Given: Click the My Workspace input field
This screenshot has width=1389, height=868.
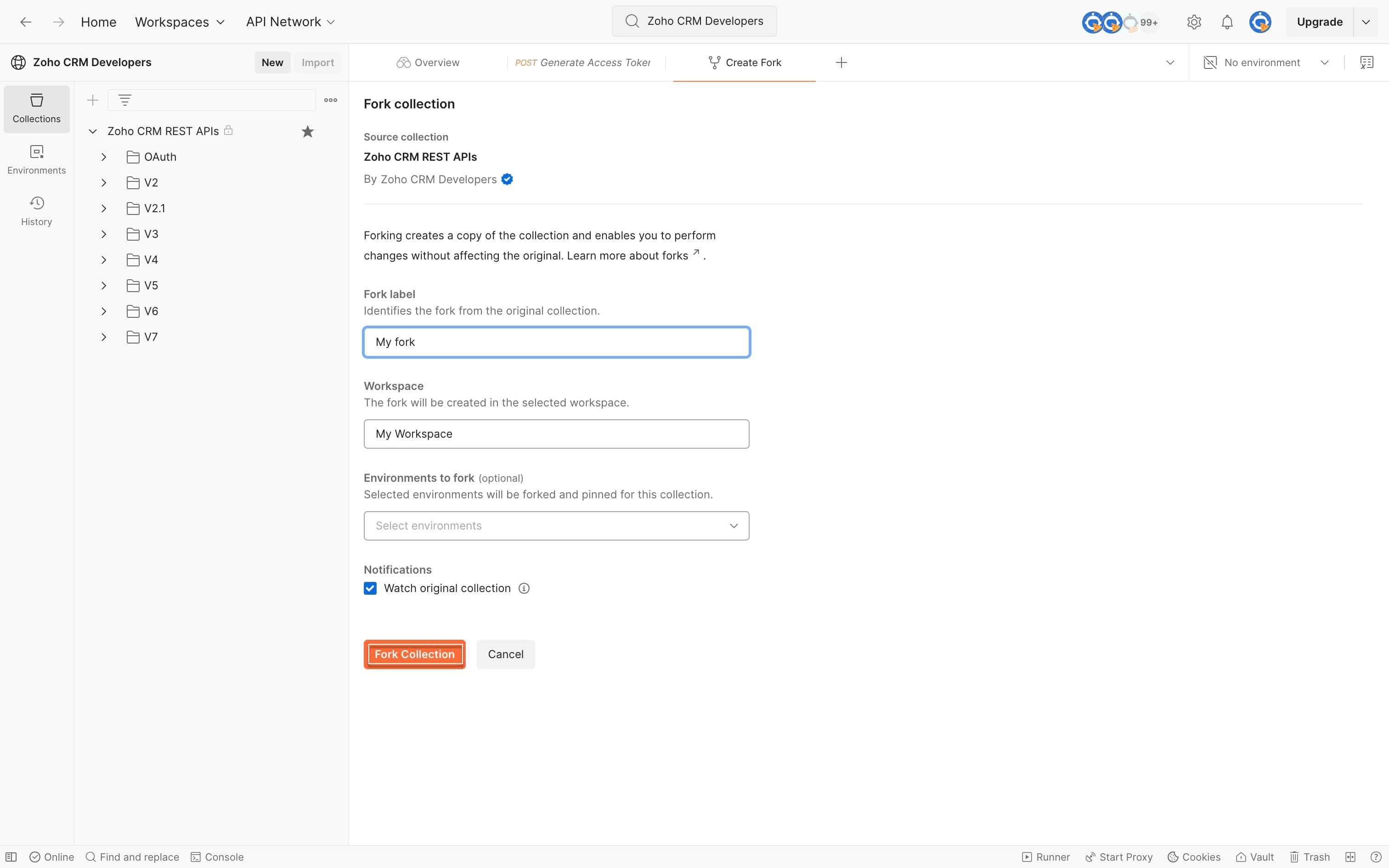Looking at the screenshot, I should [556, 434].
